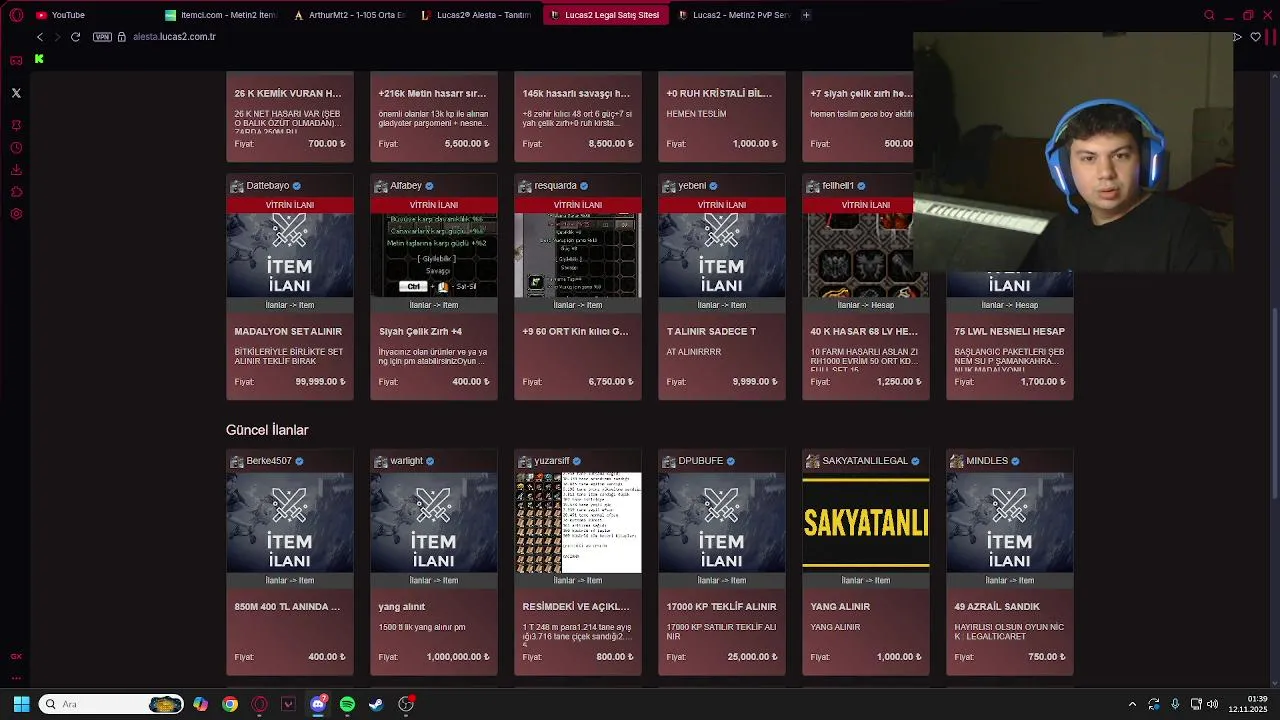Click +216k Metin hasarr listing title

point(432,94)
